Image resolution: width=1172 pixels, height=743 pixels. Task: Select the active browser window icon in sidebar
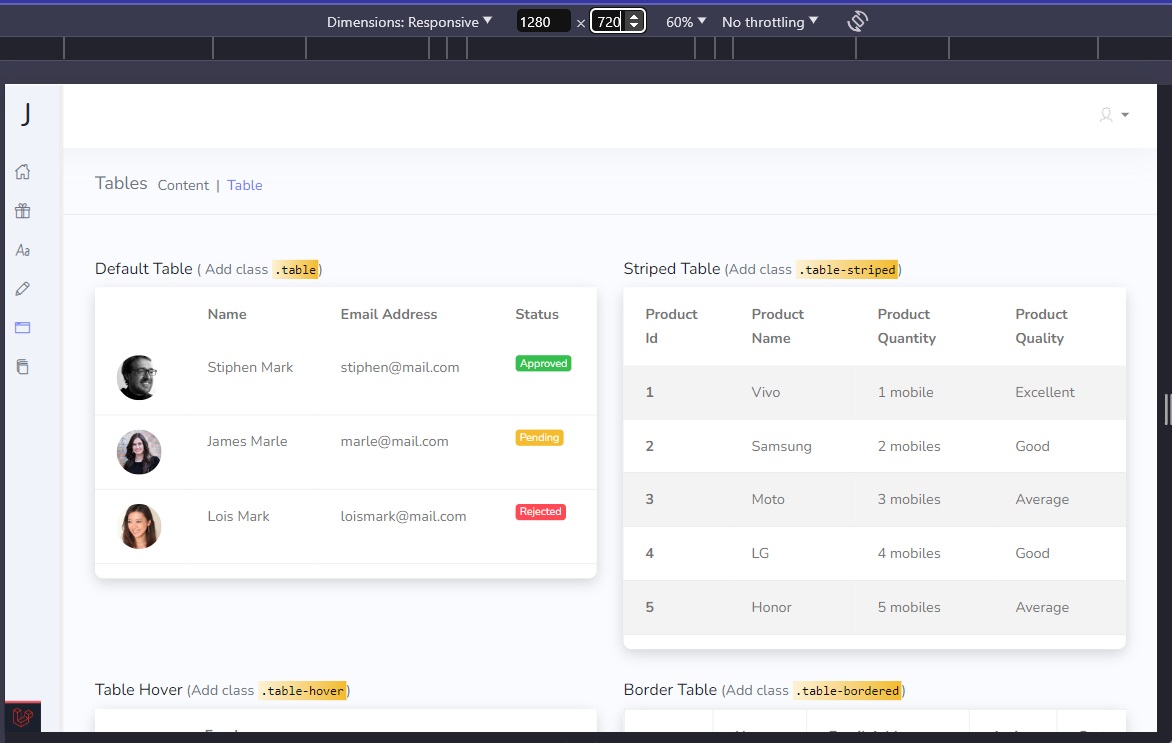22,327
